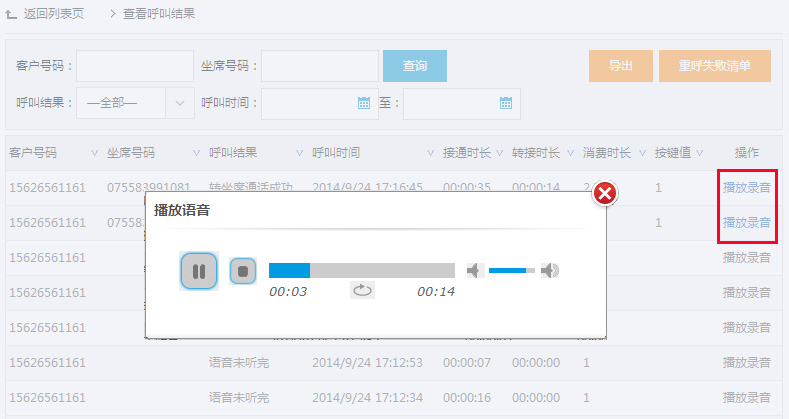Click the 导出 export button
The height and width of the screenshot is (419, 789).
click(621, 66)
